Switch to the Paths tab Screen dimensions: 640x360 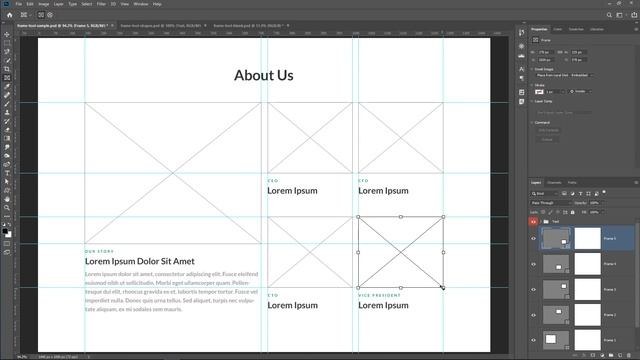pos(572,182)
